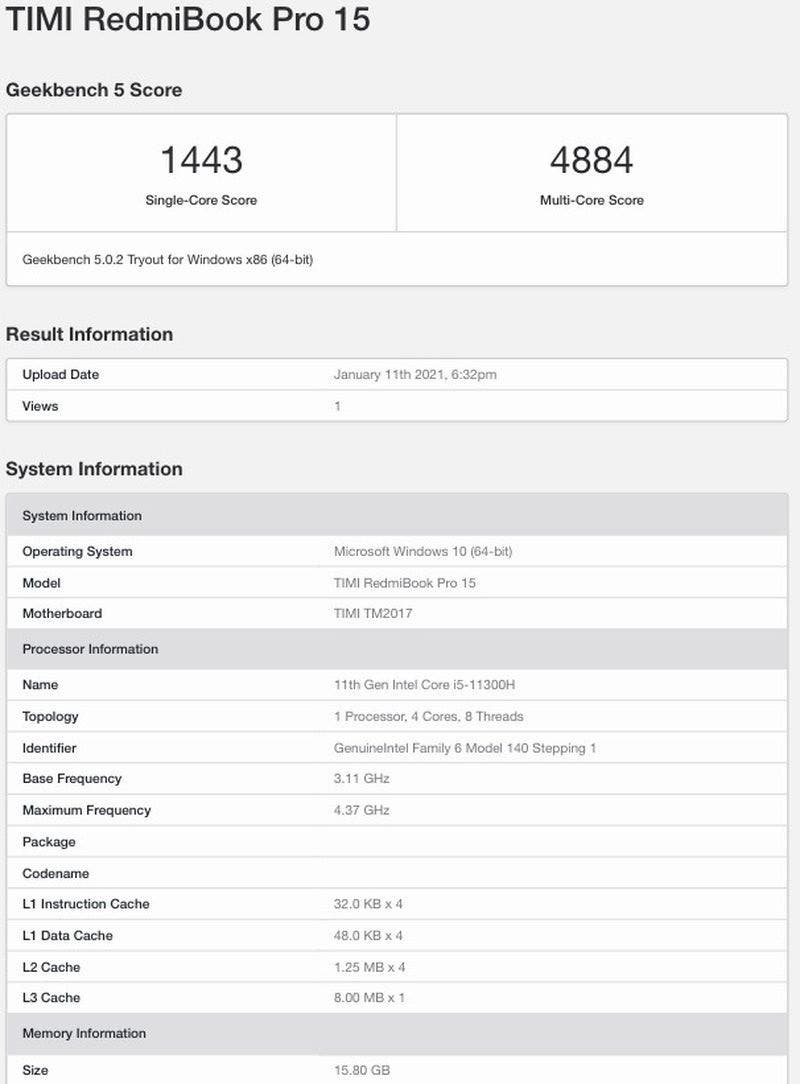800x1084 pixels.
Task: Click the Result Information heading
Action: coord(89,334)
